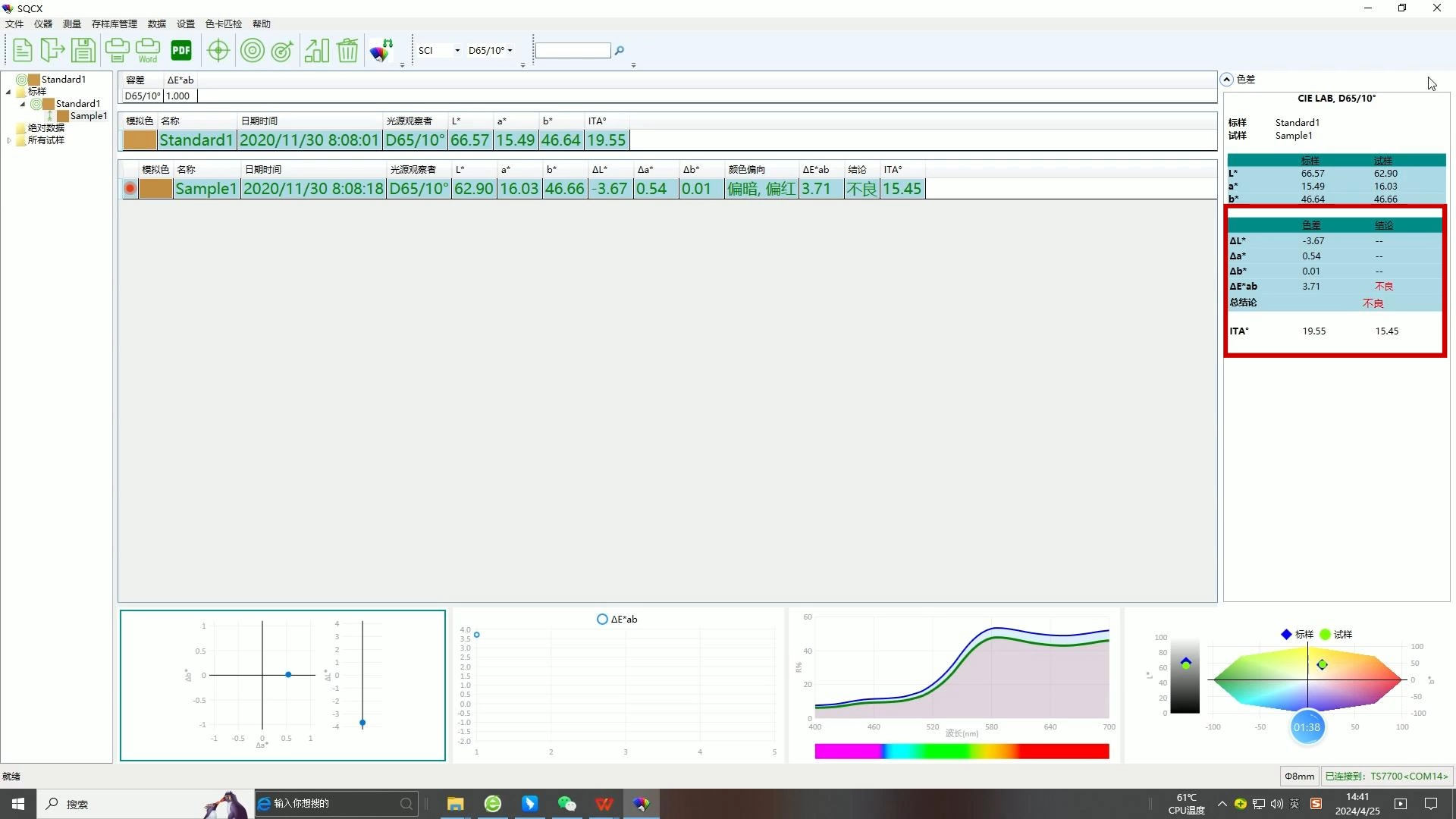This screenshot has height=819, width=1456.
Task: Click the measure sample target-arrow icon
Action: pyautogui.click(x=282, y=51)
